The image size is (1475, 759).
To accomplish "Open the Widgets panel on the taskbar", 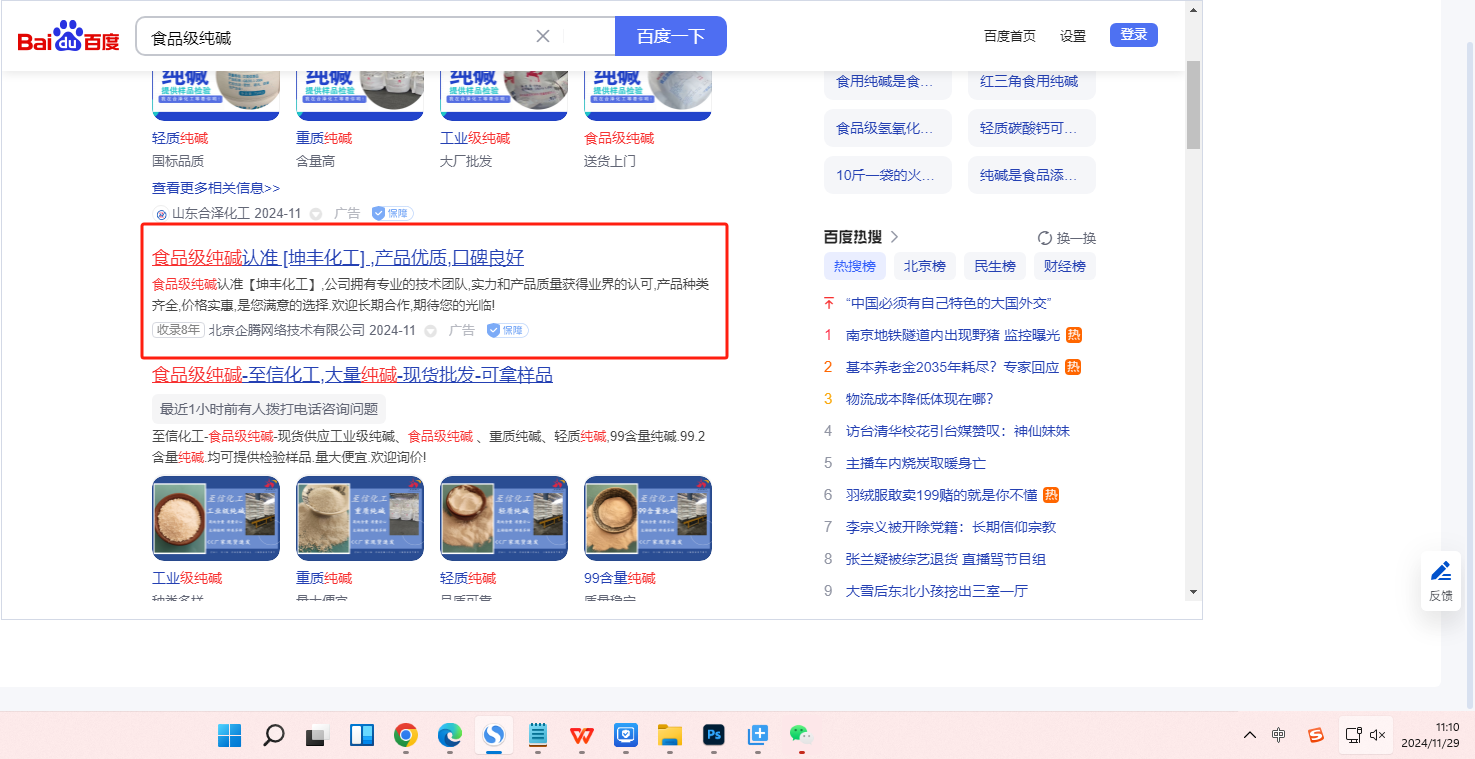I will pyautogui.click(x=361, y=736).
